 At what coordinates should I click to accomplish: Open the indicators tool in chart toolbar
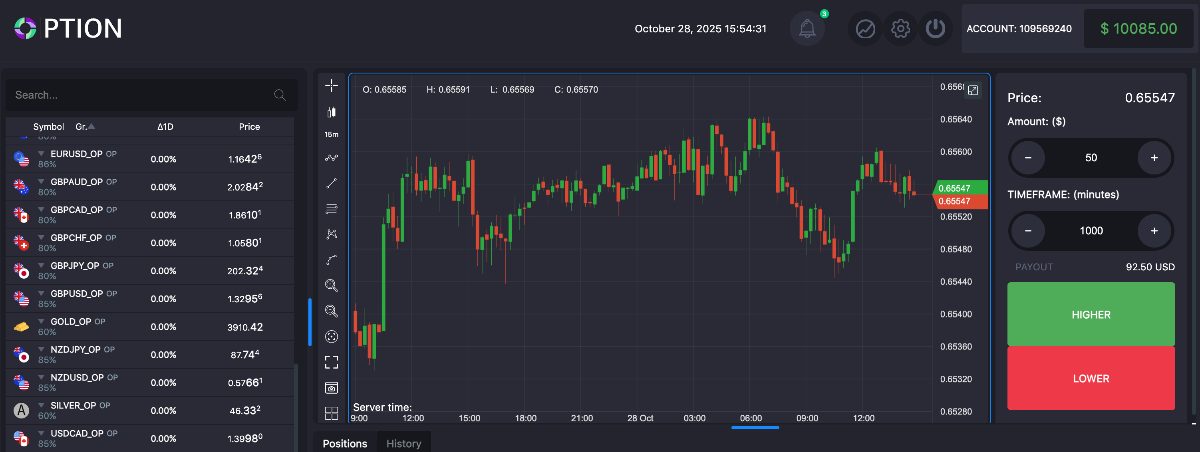[x=332, y=158]
